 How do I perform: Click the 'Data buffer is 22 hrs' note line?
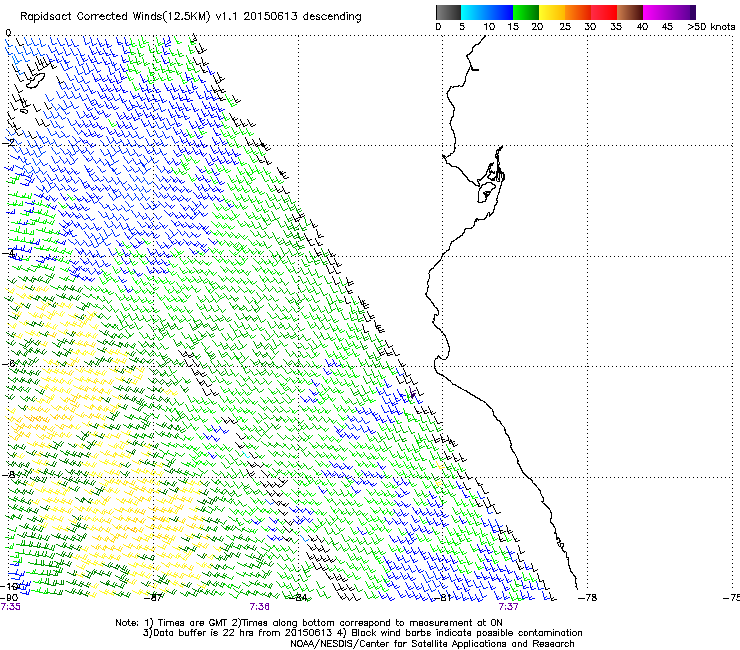362,633
